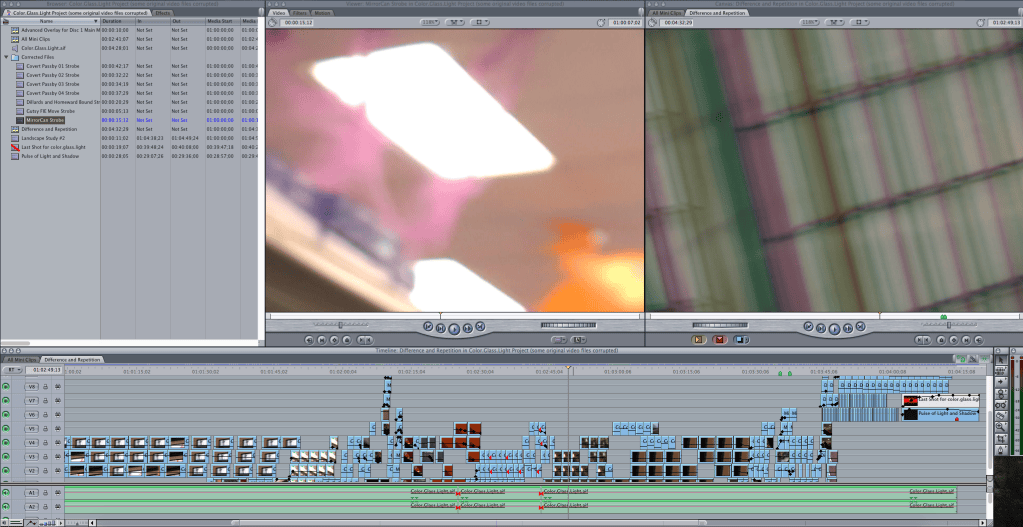Open the Canvas view options dropdown

[860, 22]
